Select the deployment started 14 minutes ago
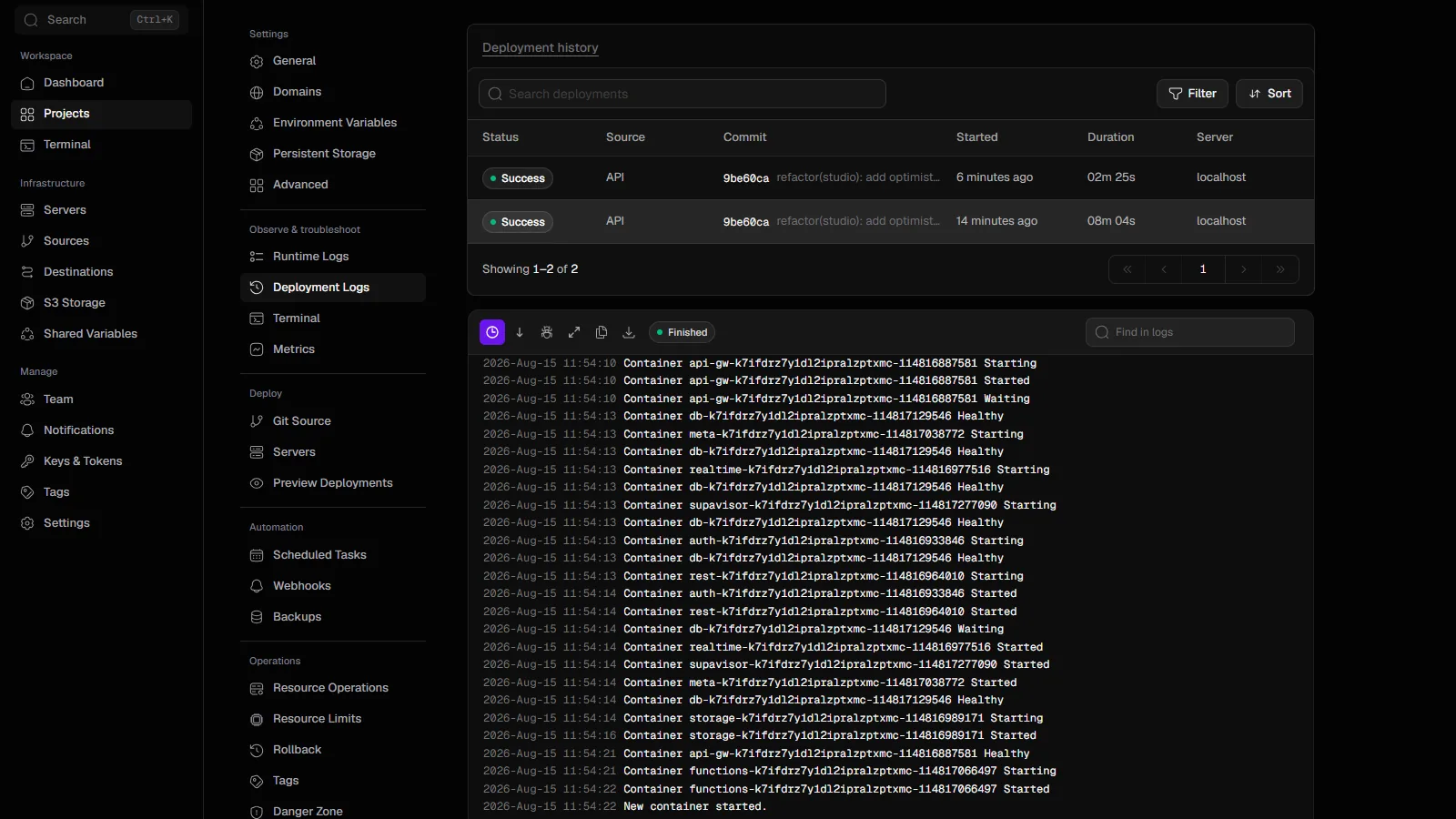 (891, 221)
